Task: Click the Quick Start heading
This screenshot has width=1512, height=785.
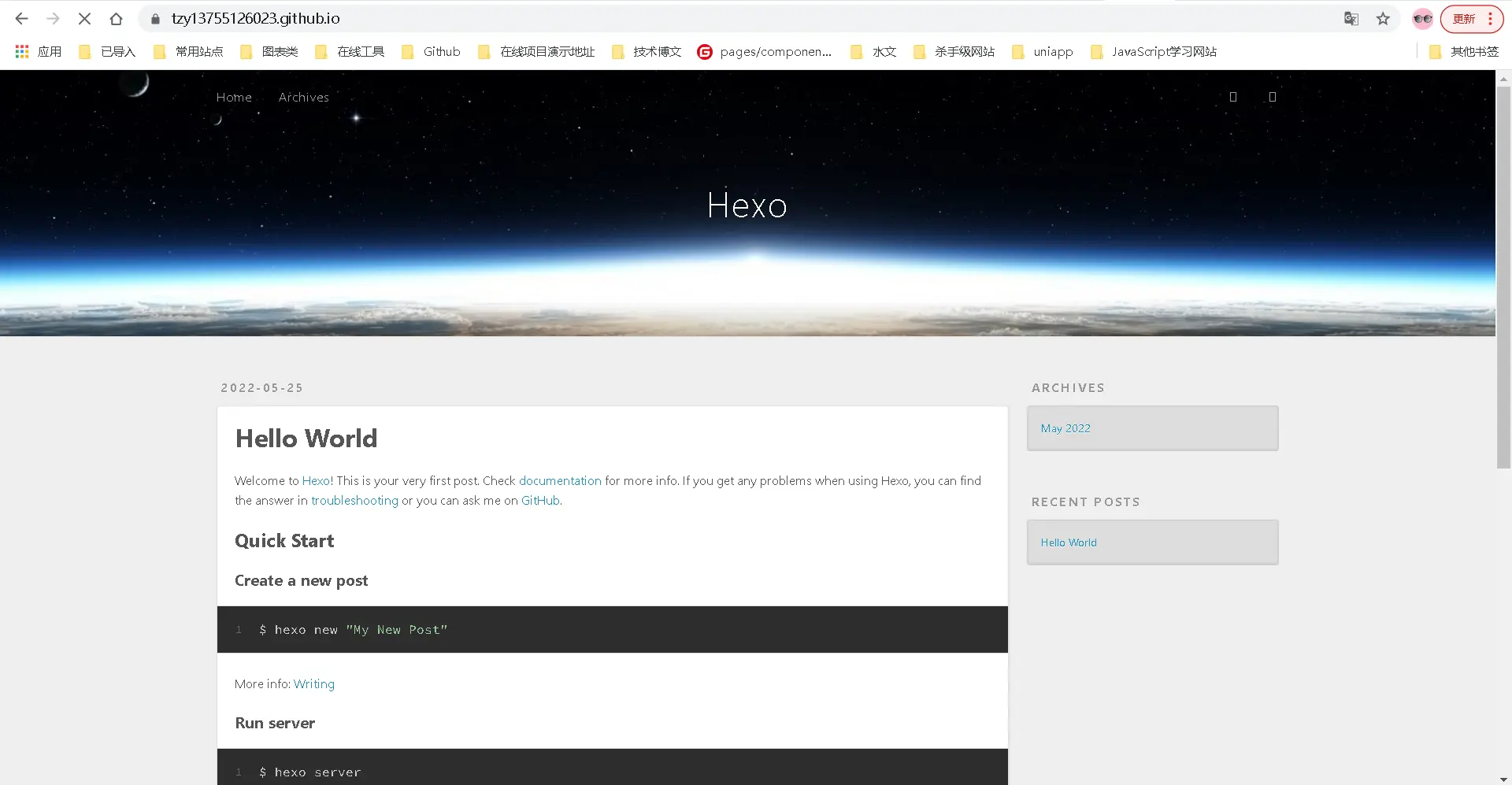Action: click(284, 541)
